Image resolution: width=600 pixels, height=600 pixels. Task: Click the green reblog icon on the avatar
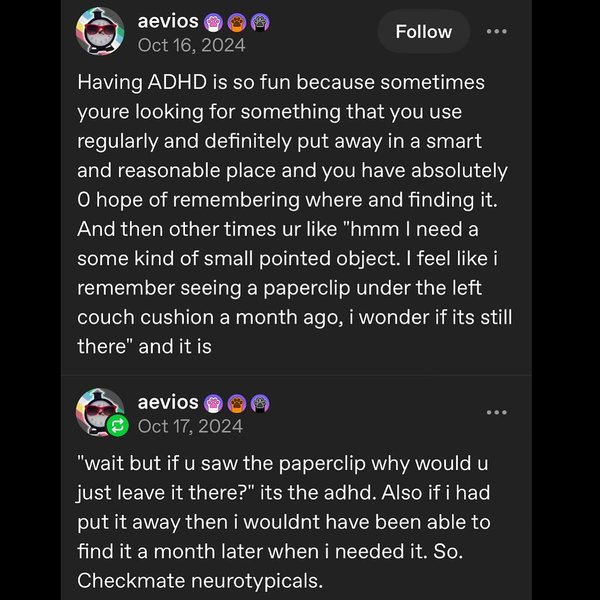118,427
